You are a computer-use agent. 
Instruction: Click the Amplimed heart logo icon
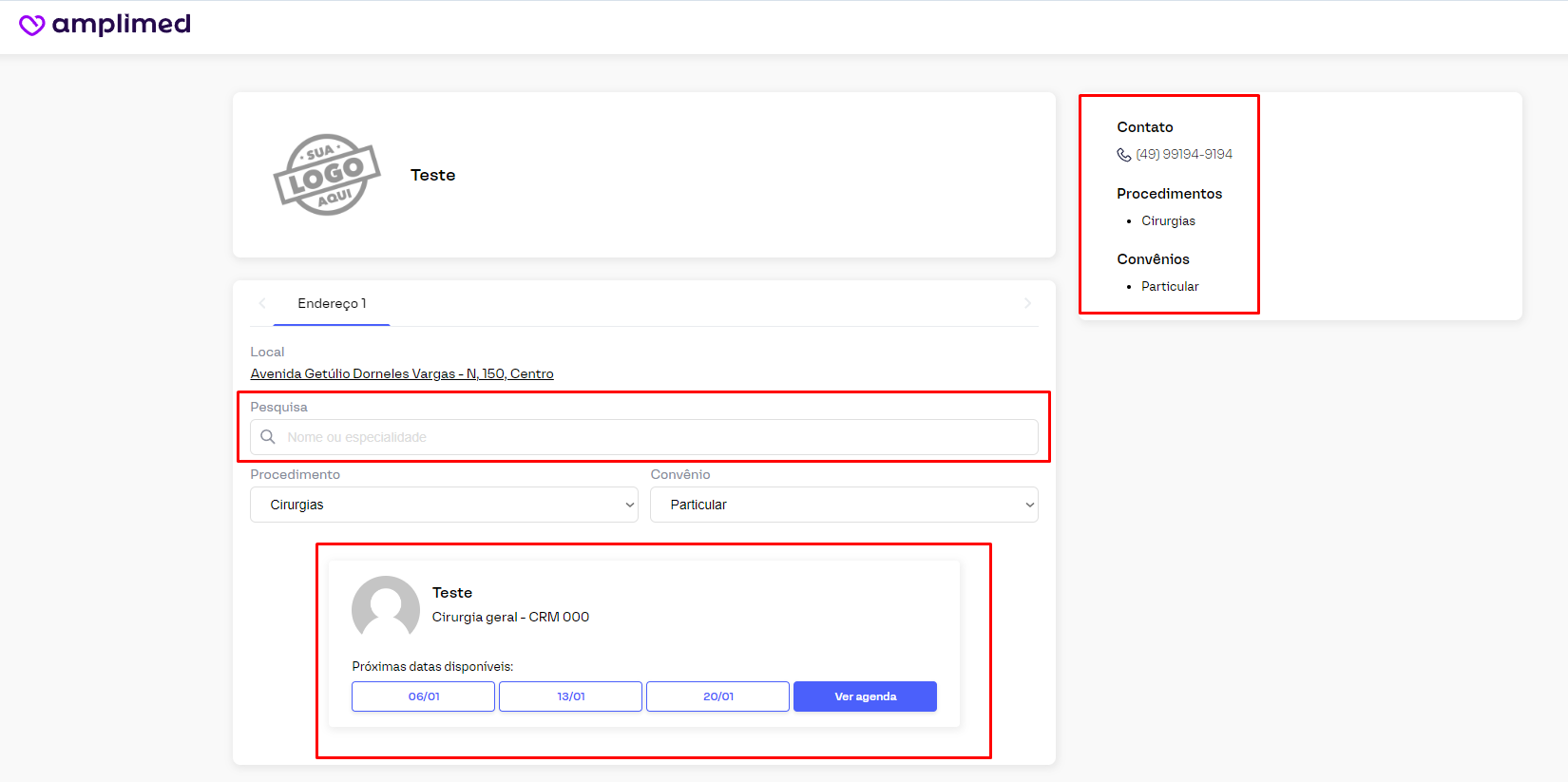coord(31,26)
